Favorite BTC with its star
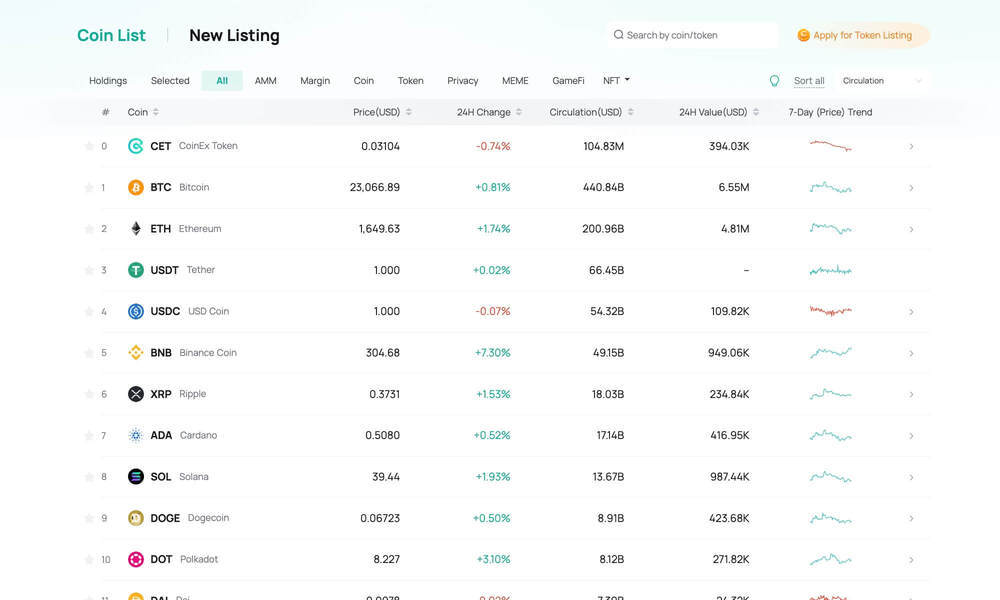This screenshot has width=1000, height=600. point(89,187)
